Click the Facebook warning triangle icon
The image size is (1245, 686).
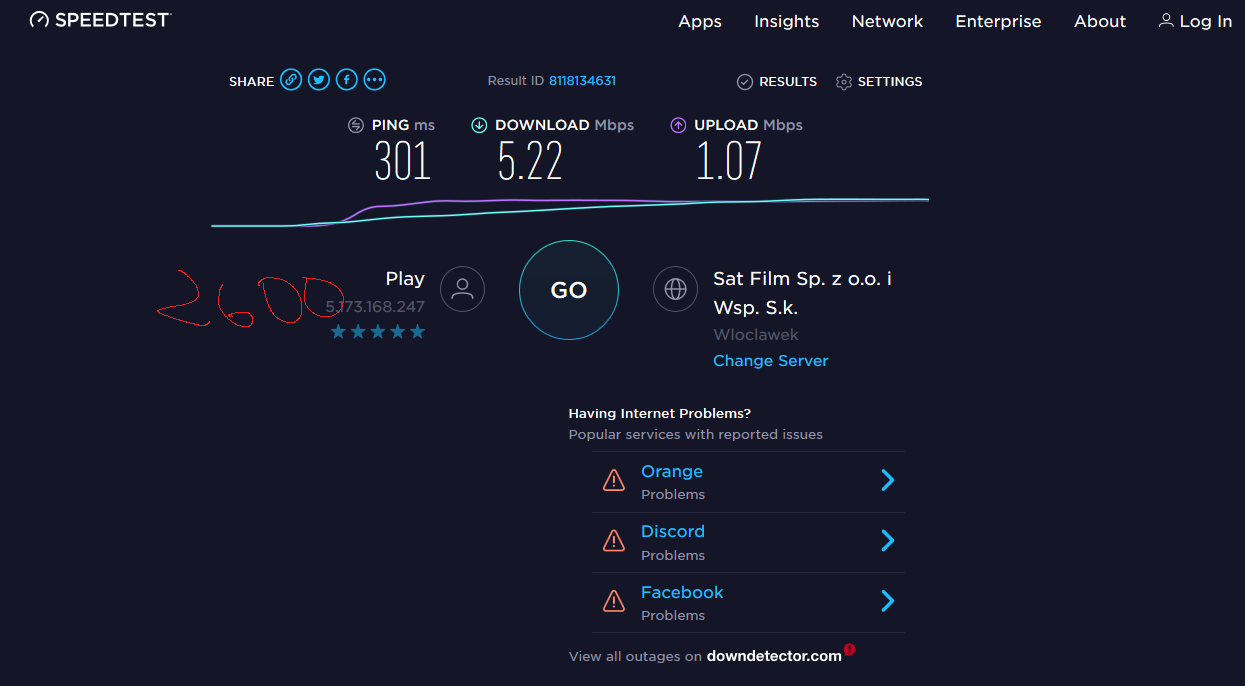point(614,602)
